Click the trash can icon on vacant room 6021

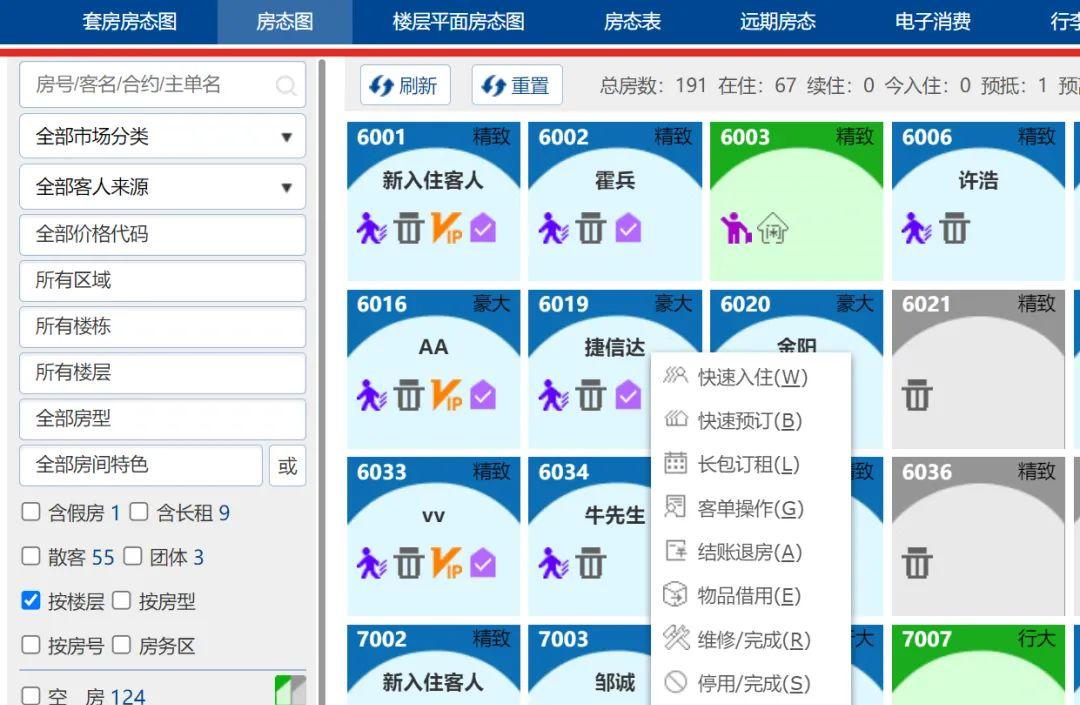click(x=916, y=396)
